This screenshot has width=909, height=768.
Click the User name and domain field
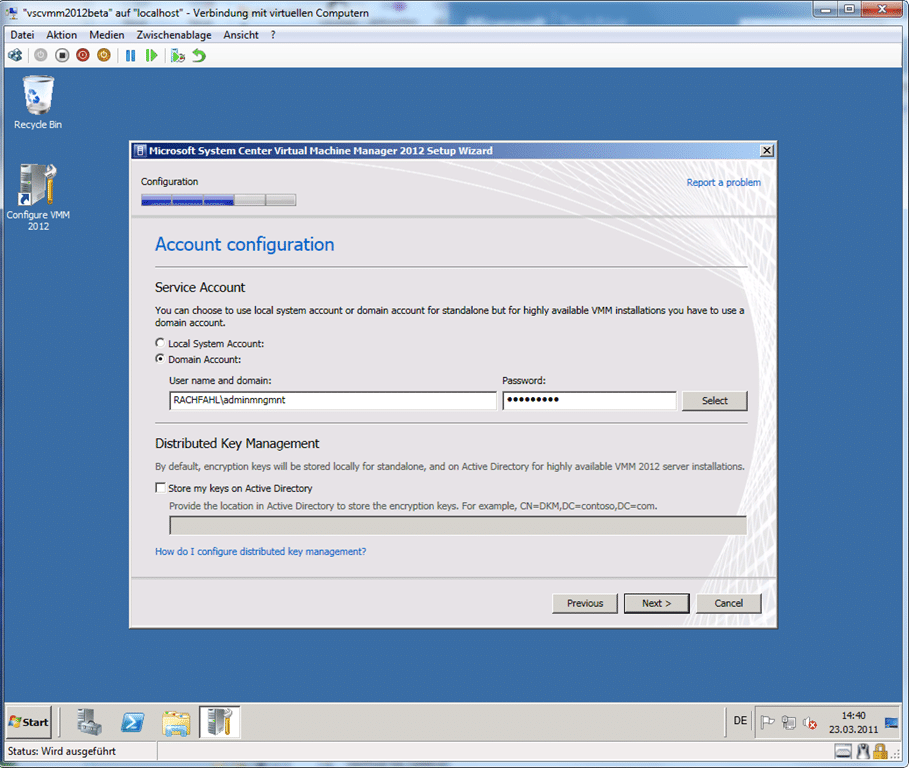(x=332, y=401)
